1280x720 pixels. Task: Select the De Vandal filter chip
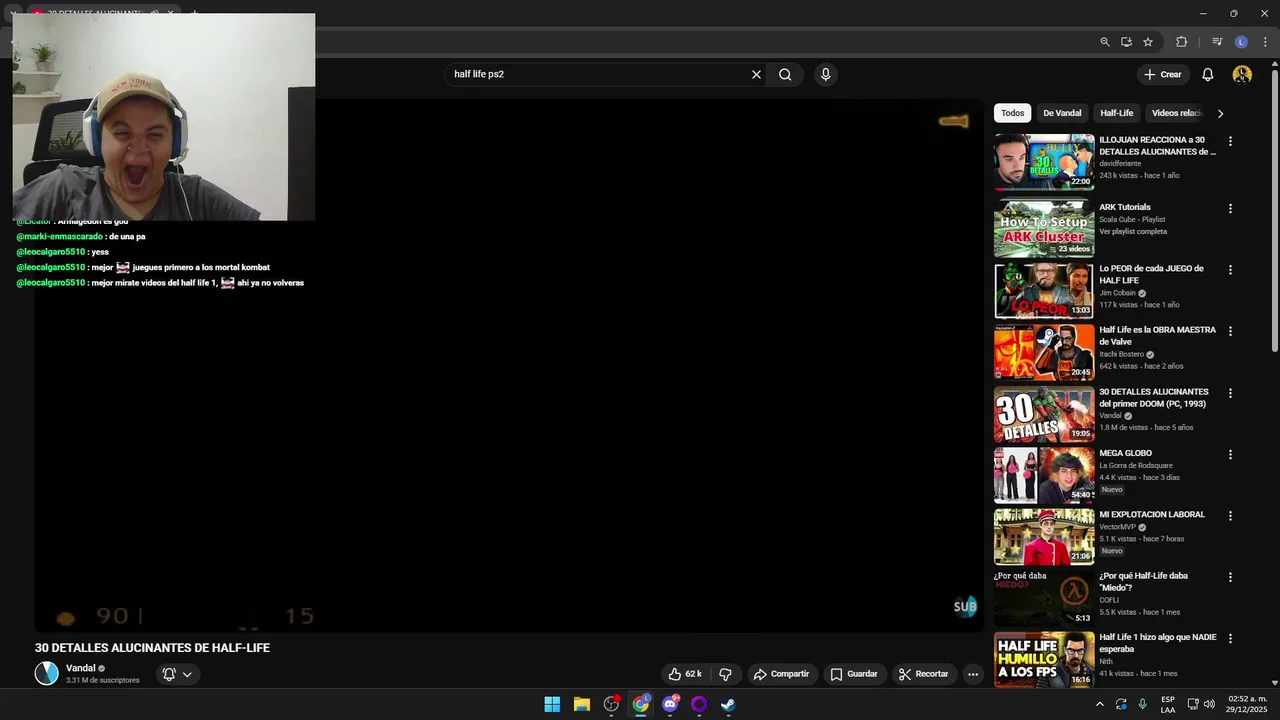coord(1062,113)
